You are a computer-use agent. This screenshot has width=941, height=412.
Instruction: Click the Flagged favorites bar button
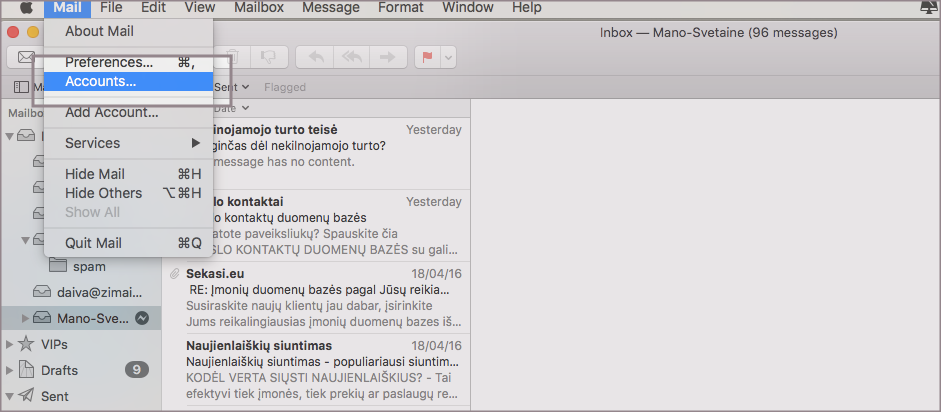pos(285,87)
